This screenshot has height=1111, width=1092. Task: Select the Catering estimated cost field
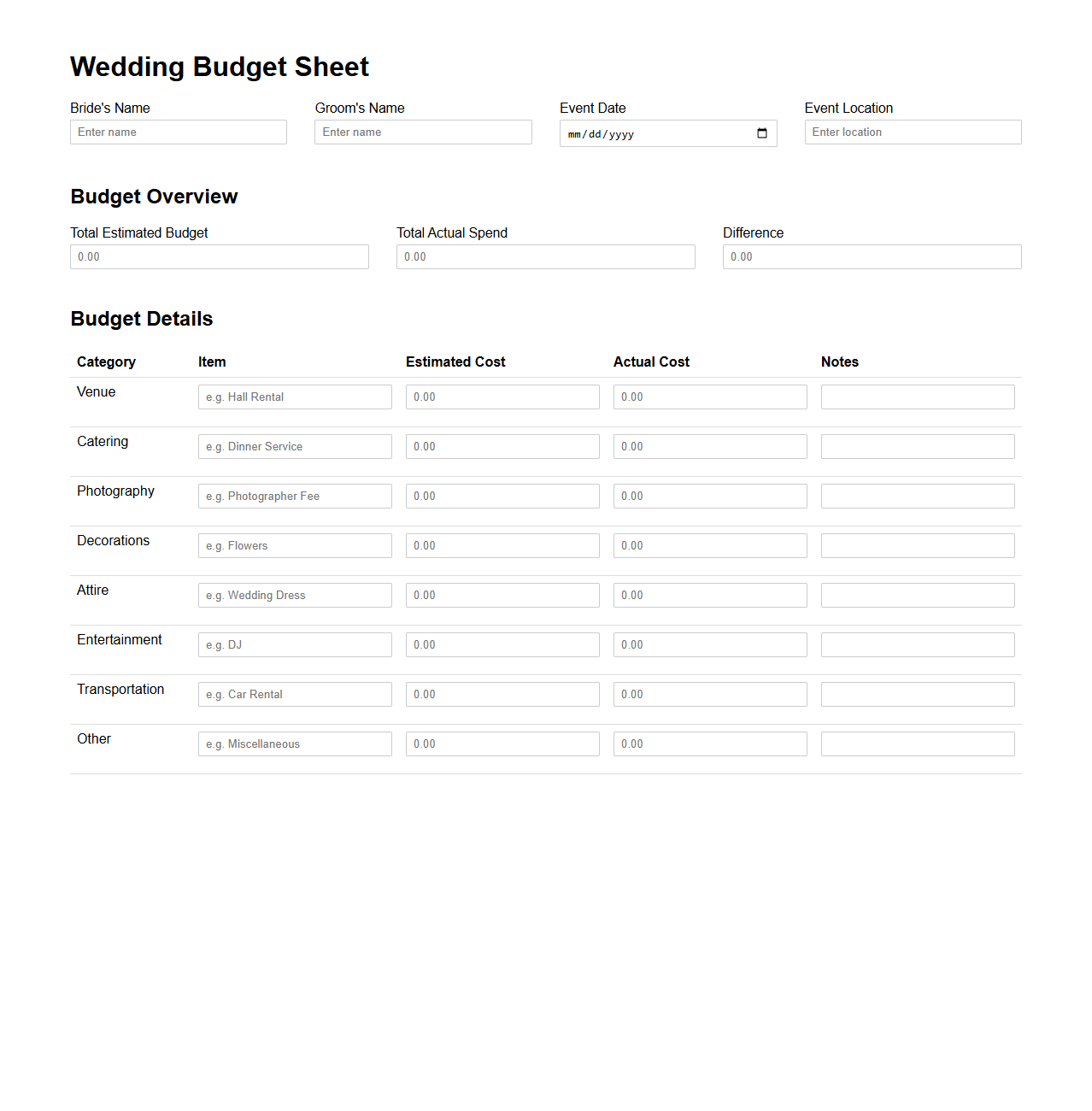coord(502,446)
